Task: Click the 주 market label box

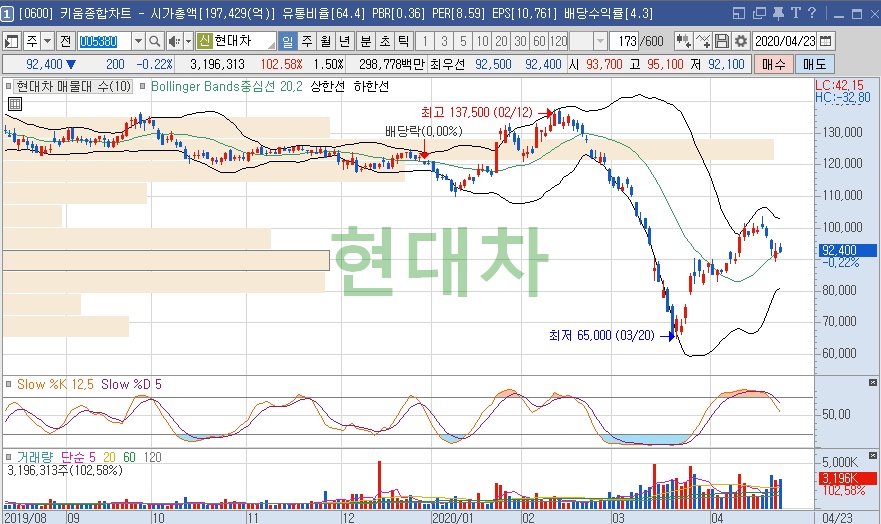Action: [x=32, y=41]
